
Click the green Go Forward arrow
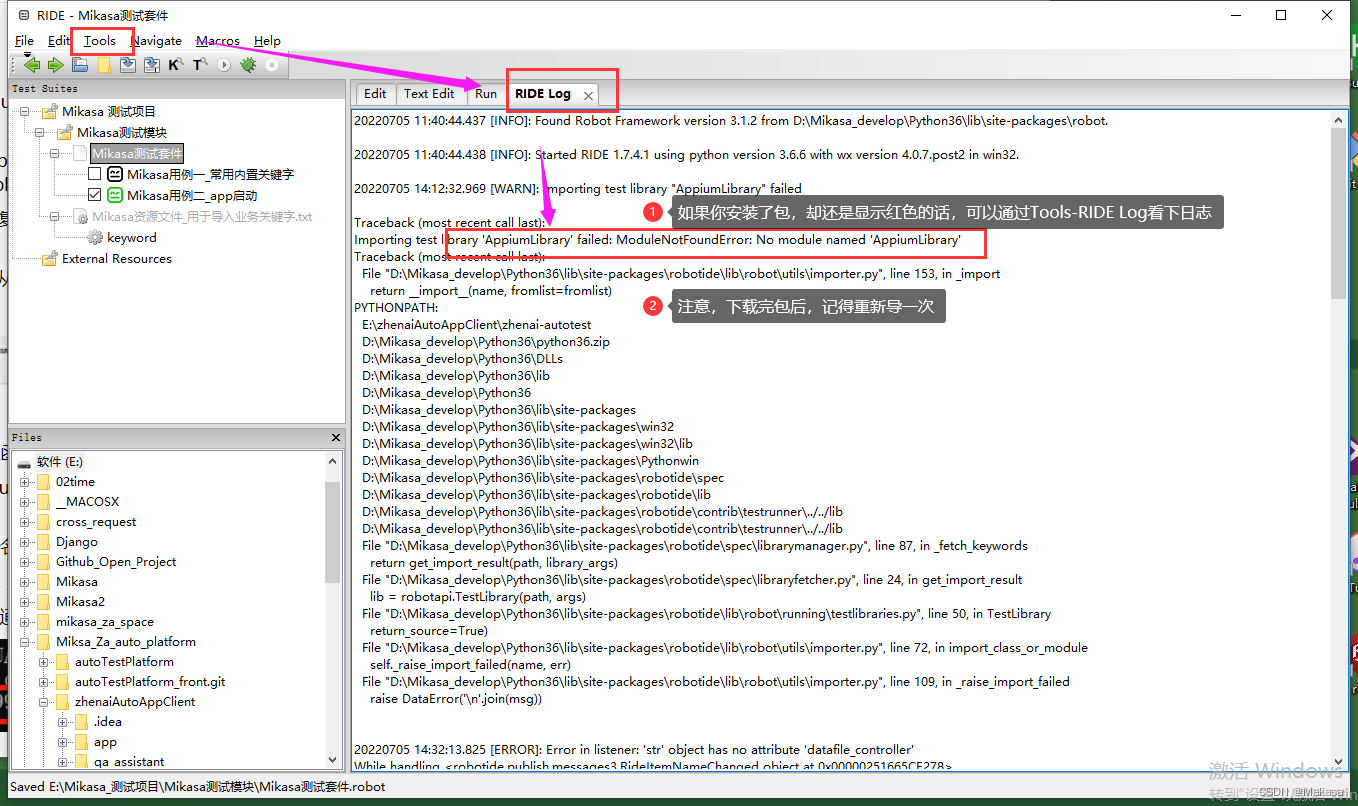pyautogui.click(x=56, y=65)
